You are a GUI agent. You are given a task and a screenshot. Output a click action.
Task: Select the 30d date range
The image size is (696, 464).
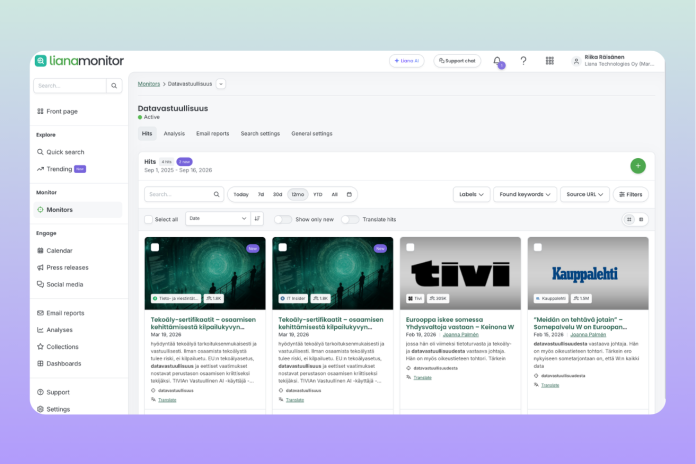(x=277, y=194)
